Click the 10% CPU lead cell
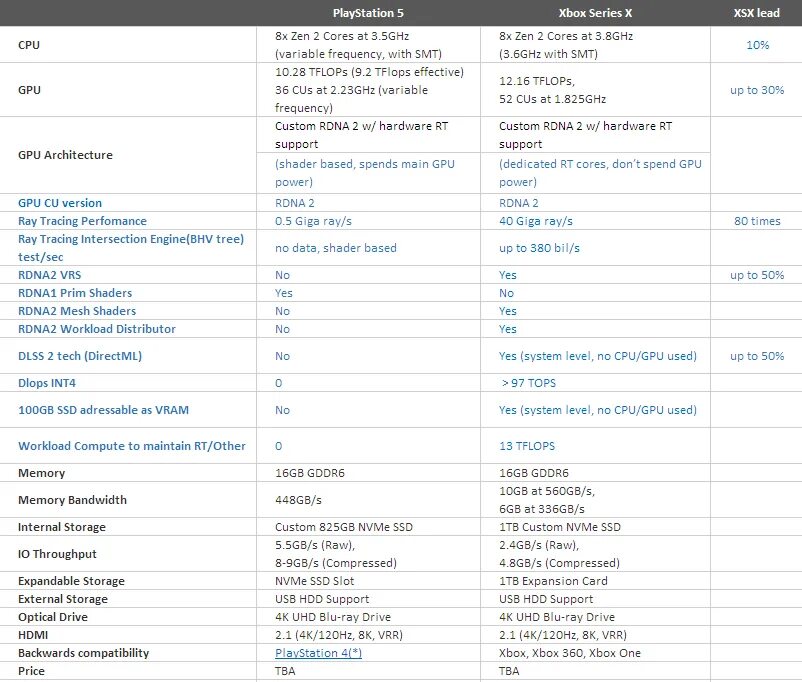This screenshot has width=802, height=682. click(757, 45)
